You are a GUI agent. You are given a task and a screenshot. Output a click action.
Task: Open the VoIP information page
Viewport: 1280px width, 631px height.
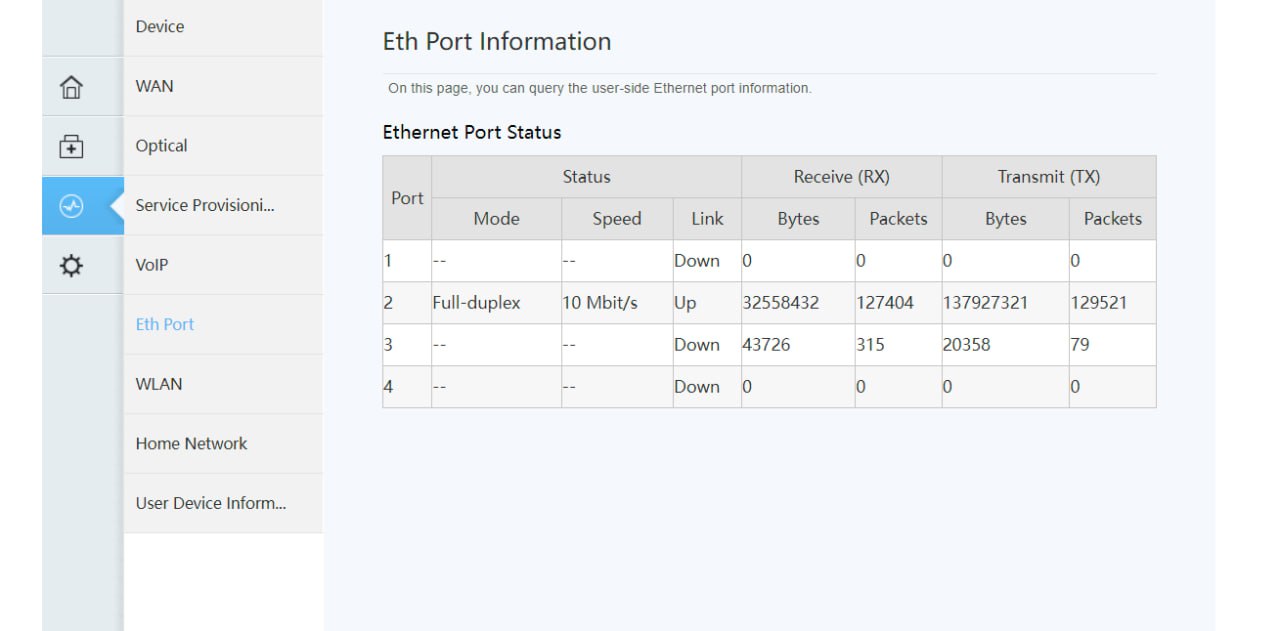[x=152, y=265]
